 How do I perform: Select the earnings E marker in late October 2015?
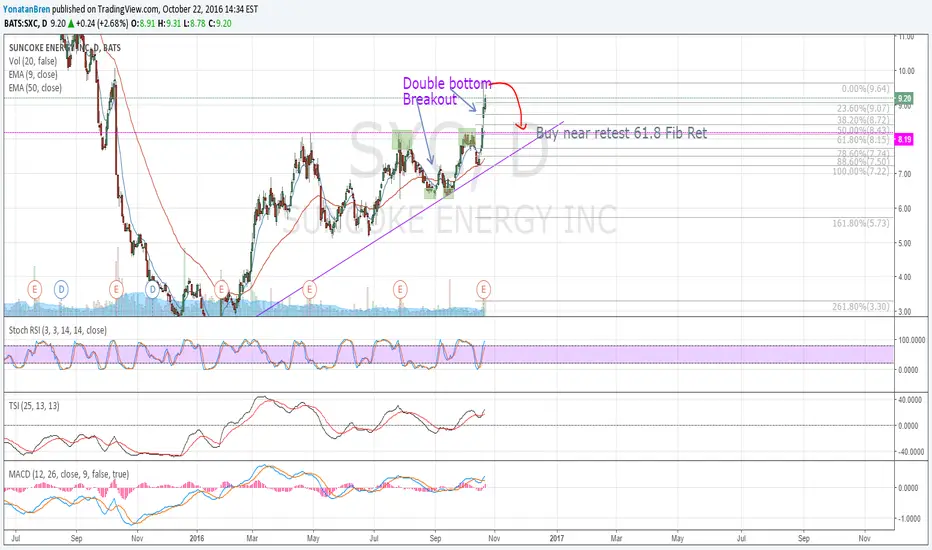(x=116, y=290)
